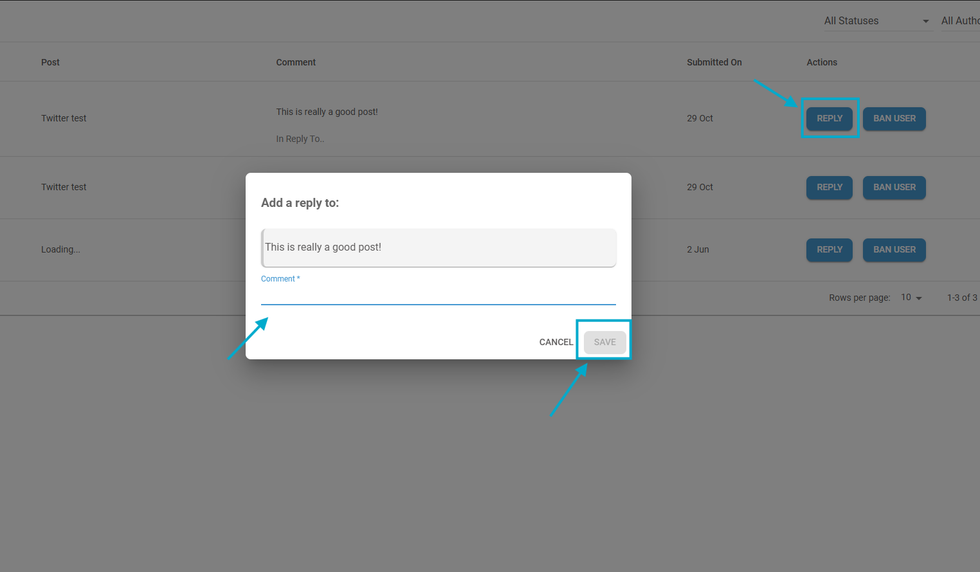980x572 pixels.
Task: Open the In Reply To.. link
Action: tap(300, 139)
